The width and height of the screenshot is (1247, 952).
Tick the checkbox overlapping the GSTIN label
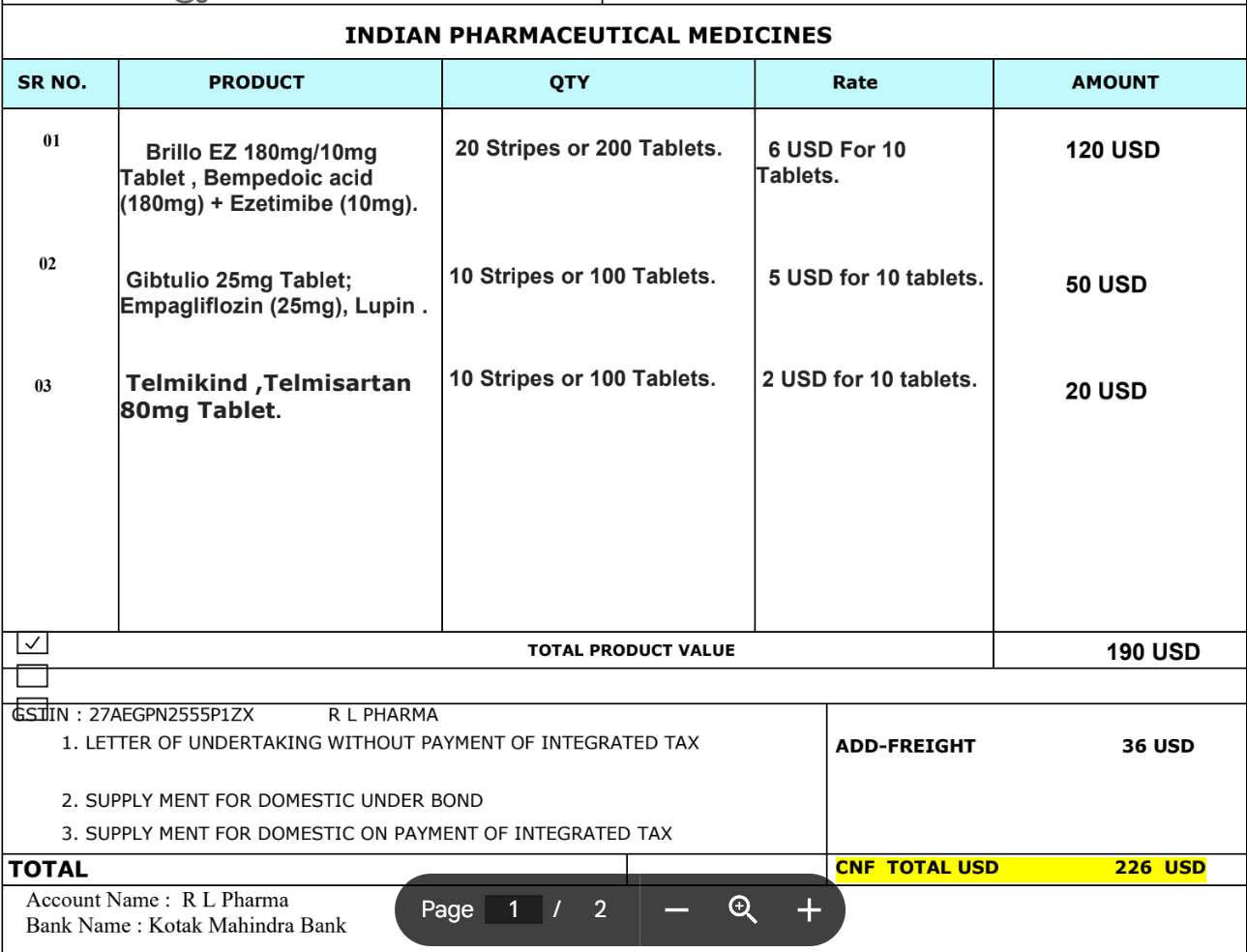[x=33, y=708]
